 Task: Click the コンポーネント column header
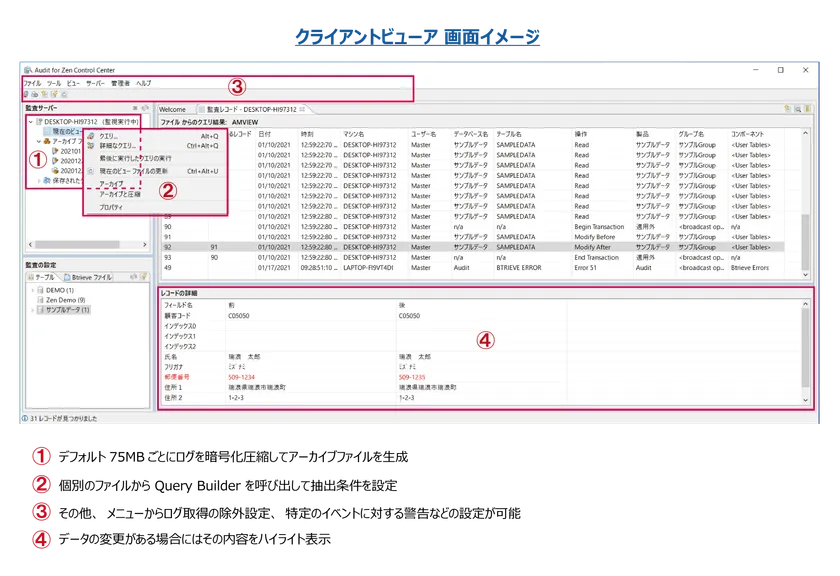click(748, 134)
